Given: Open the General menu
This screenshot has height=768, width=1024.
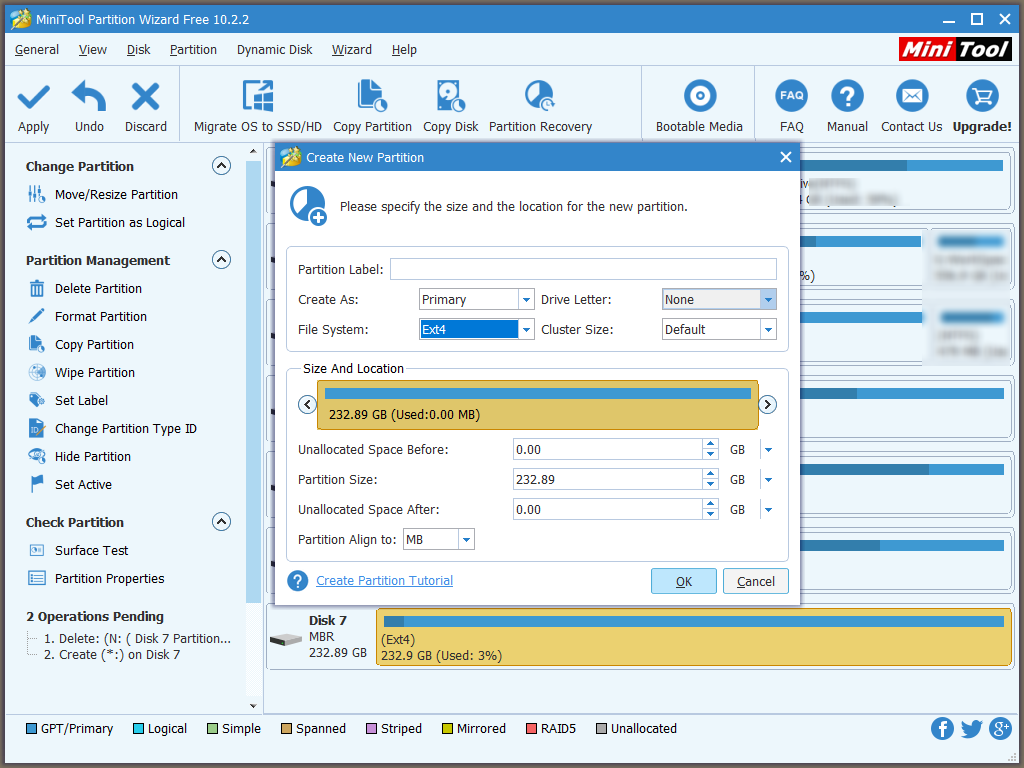Looking at the screenshot, I should click(x=37, y=50).
